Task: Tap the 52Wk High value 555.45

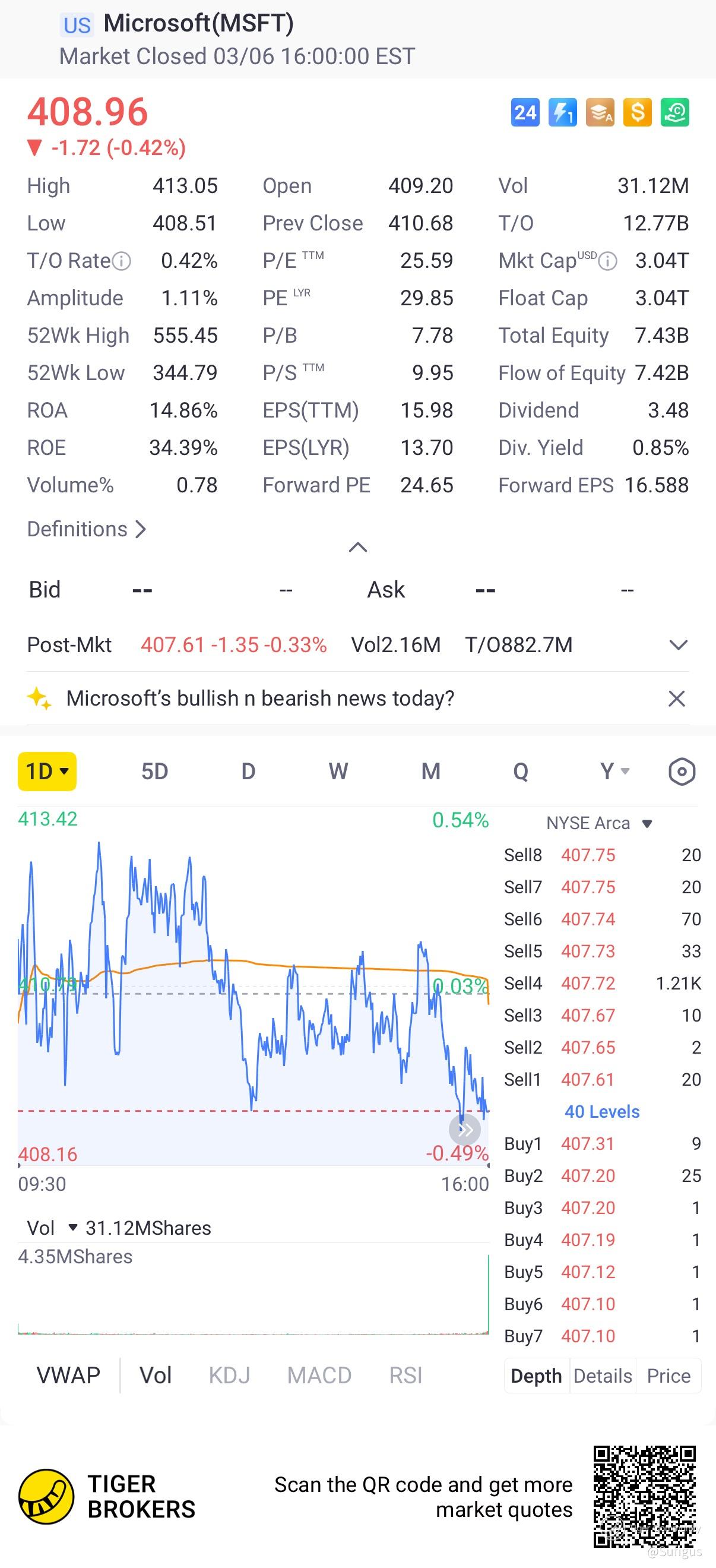Action: [x=185, y=336]
